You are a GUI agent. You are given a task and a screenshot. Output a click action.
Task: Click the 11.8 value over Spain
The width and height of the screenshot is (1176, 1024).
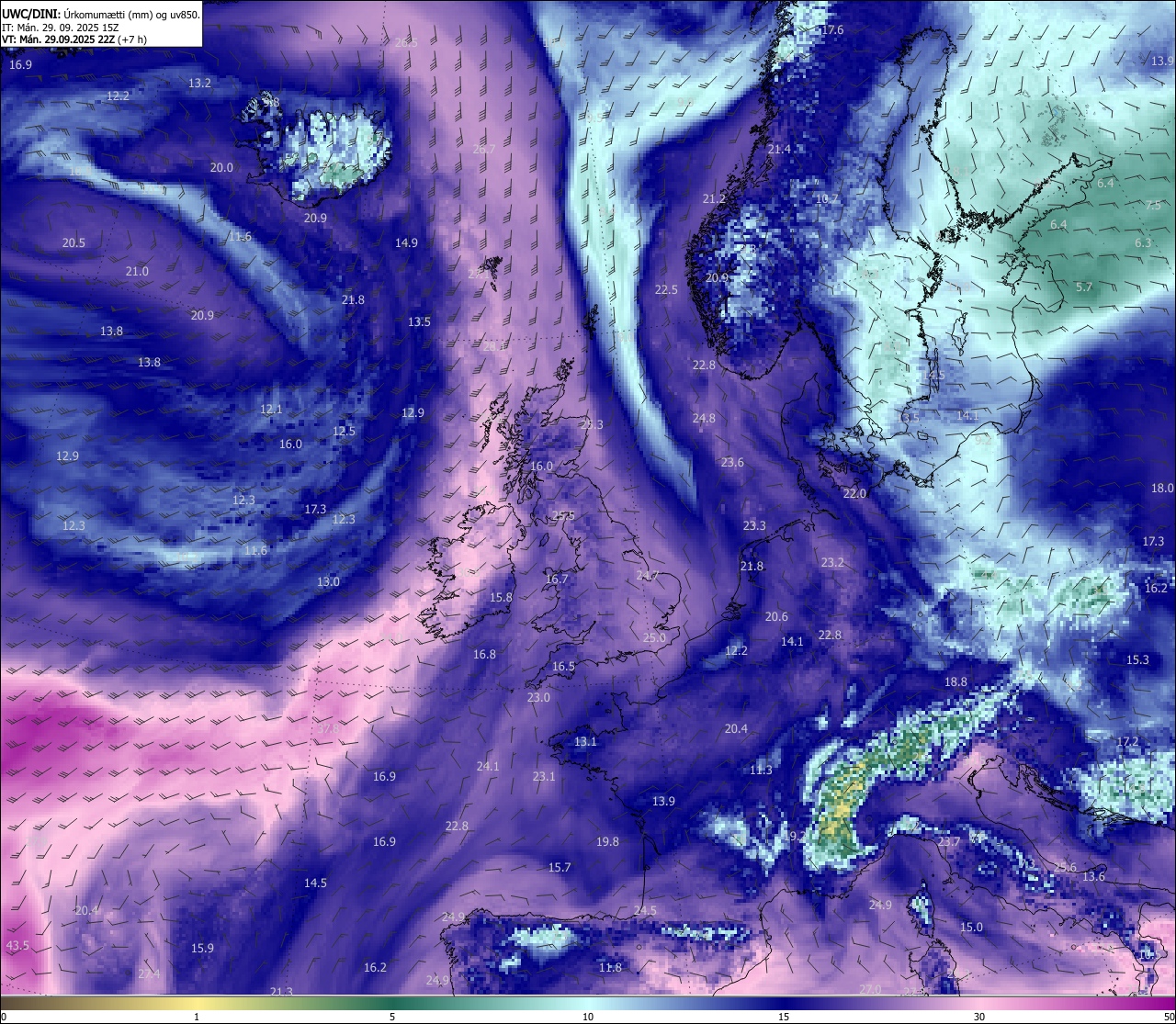(x=610, y=967)
